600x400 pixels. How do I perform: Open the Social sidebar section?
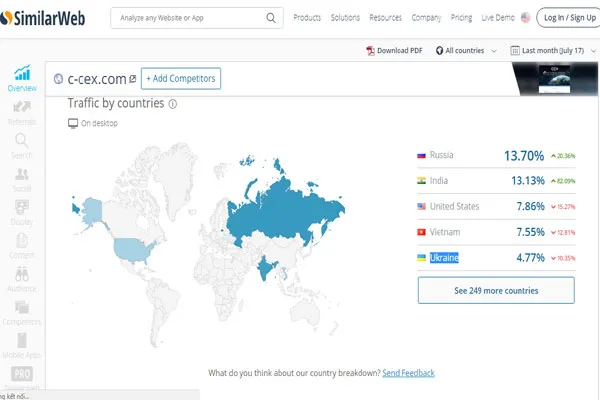pos(21,180)
